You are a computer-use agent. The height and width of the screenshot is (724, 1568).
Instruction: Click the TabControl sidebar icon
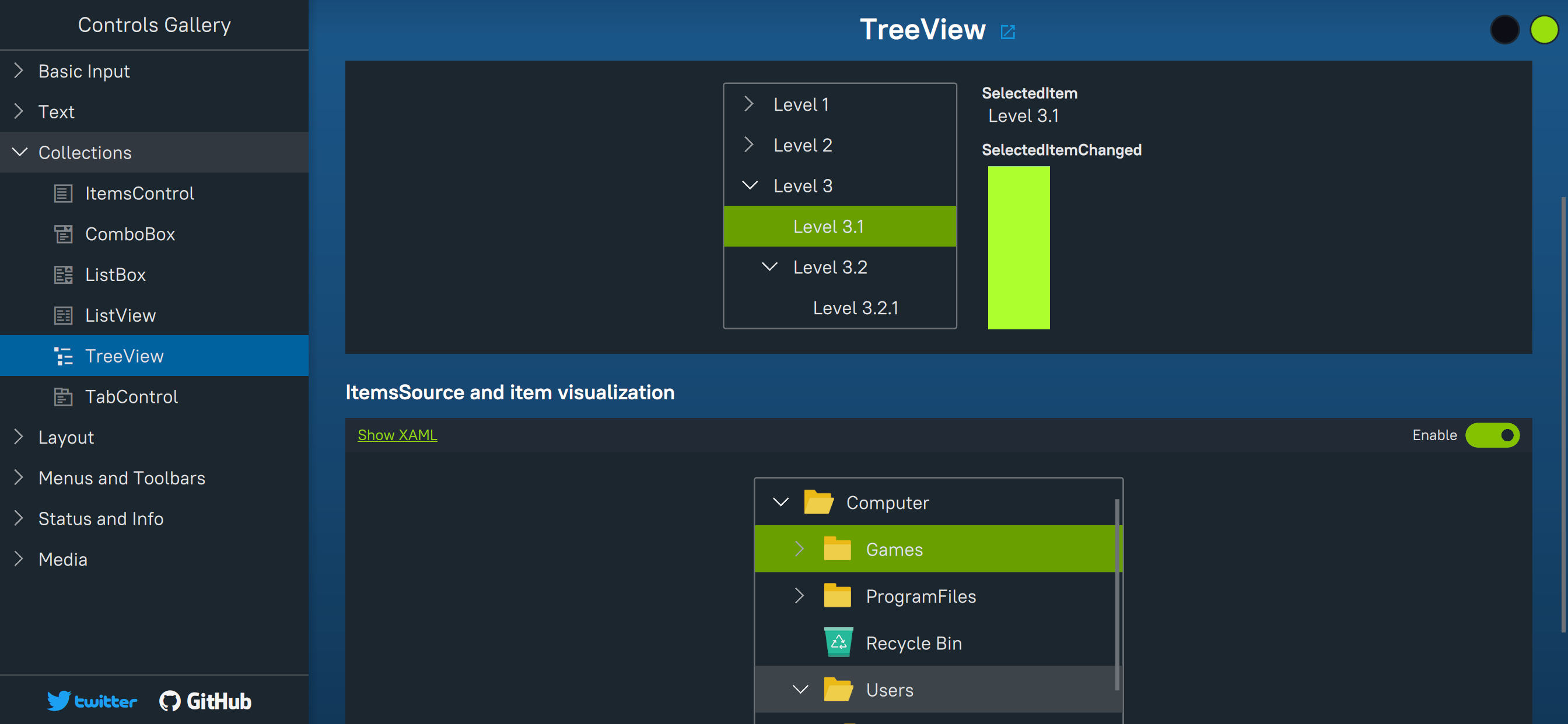click(x=62, y=396)
